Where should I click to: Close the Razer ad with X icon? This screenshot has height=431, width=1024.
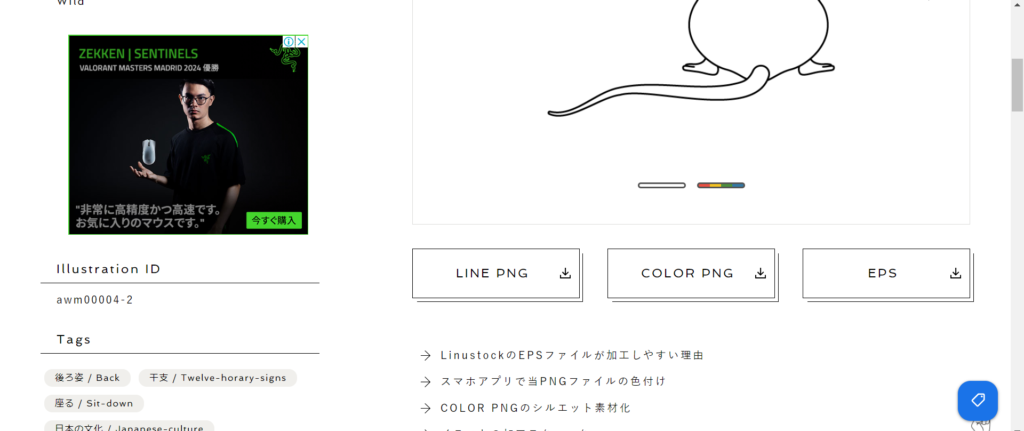[x=302, y=41]
